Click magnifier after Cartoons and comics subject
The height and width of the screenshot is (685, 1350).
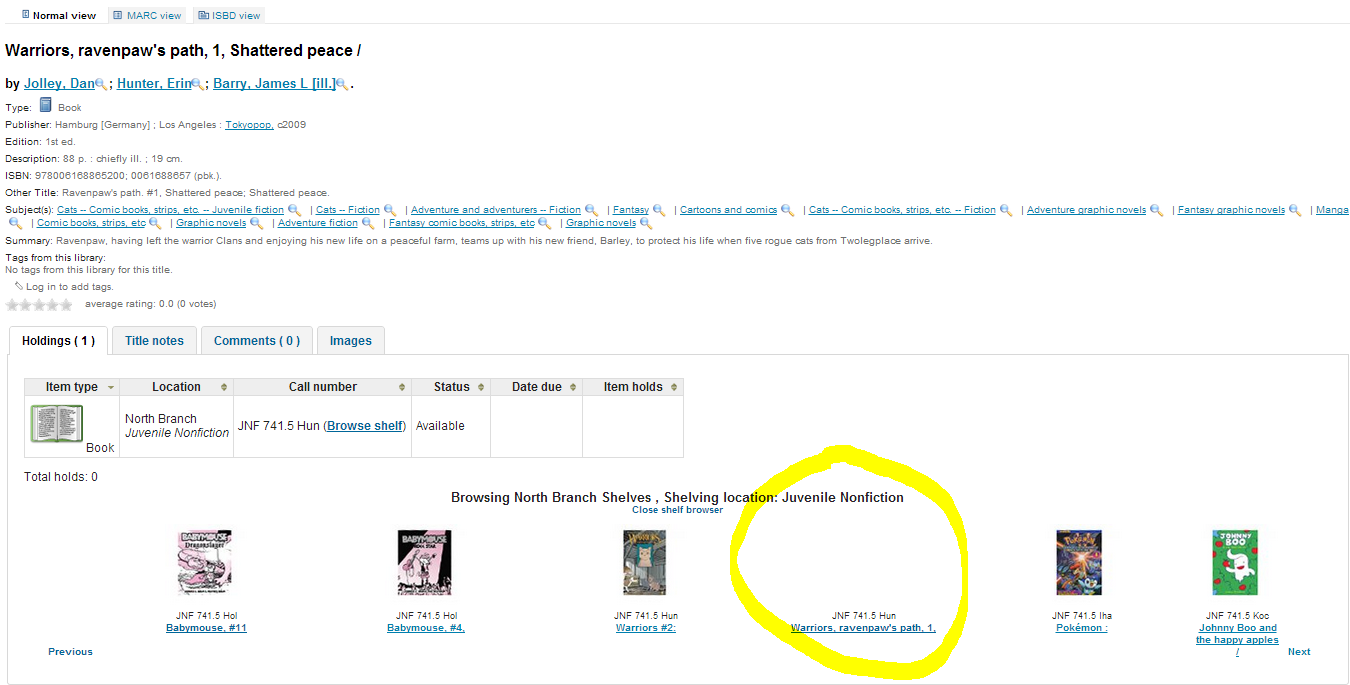pos(787,210)
